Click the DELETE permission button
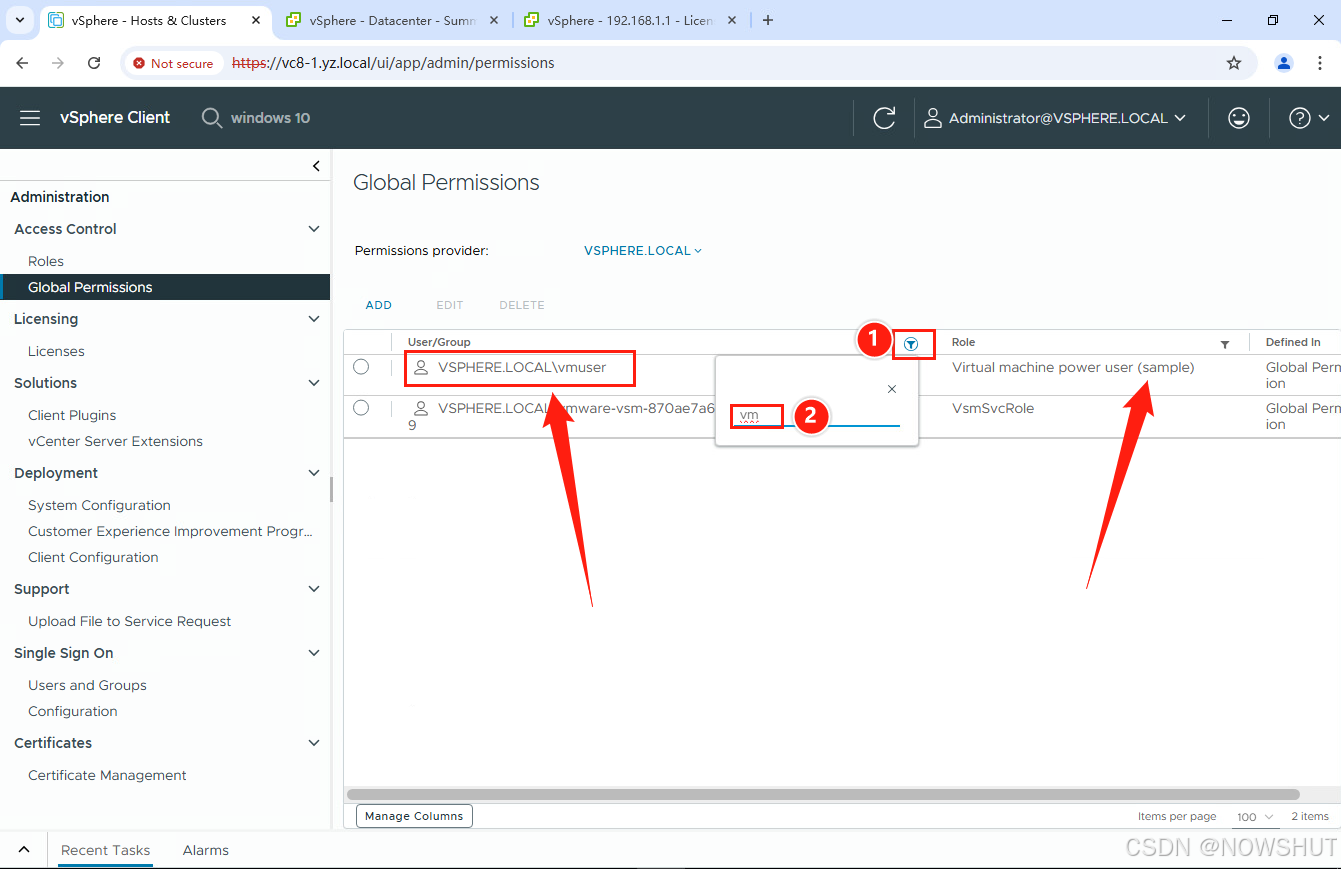 (x=522, y=305)
